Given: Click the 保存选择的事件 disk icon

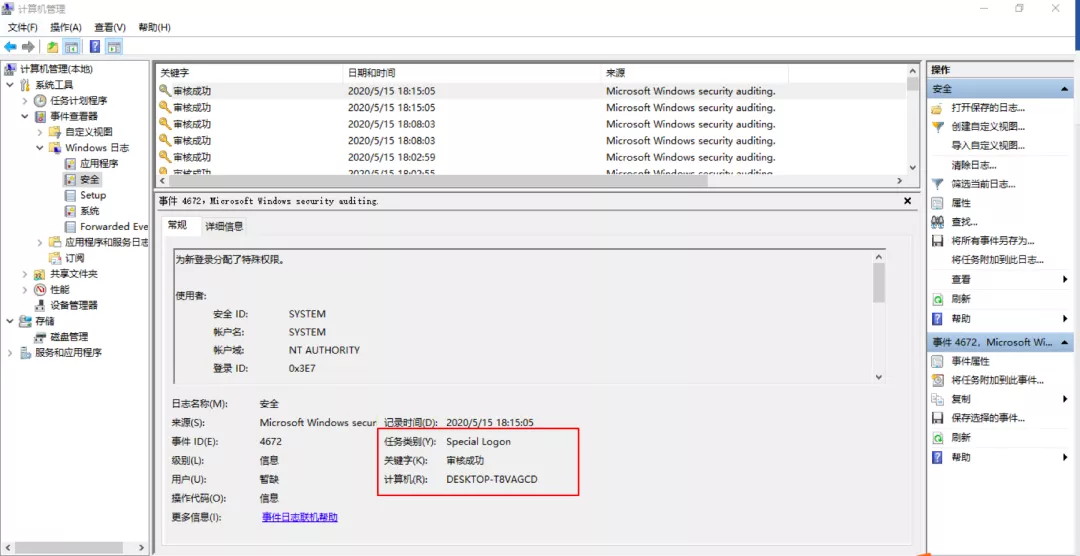Looking at the screenshot, I should (x=937, y=418).
